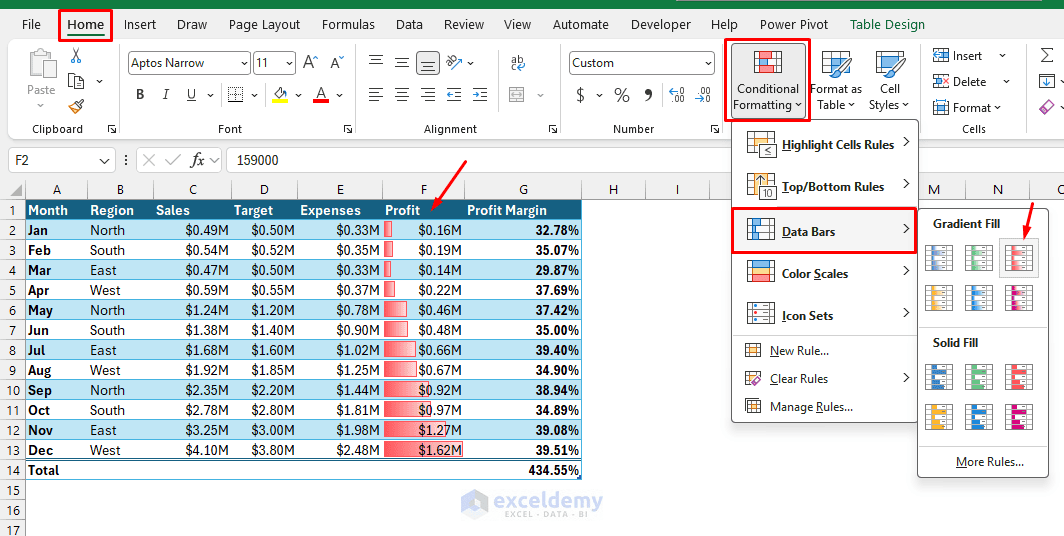This screenshot has height=536, width=1064.
Task: Click Top Align icon
Action: pyautogui.click(x=376, y=62)
